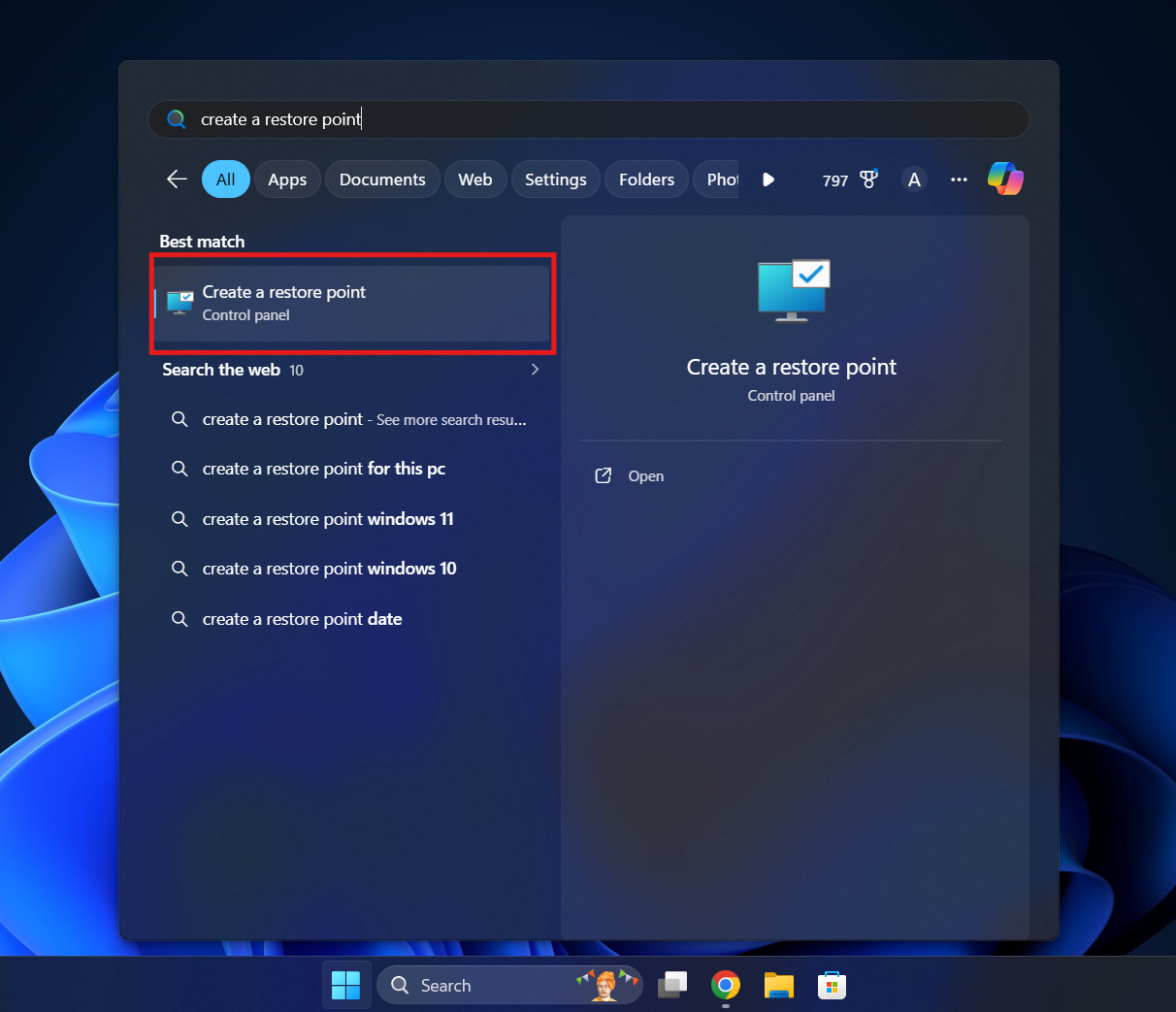This screenshot has width=1176, height=1012.
Task: Expand Search the web results
Action: tap(535, 369)
